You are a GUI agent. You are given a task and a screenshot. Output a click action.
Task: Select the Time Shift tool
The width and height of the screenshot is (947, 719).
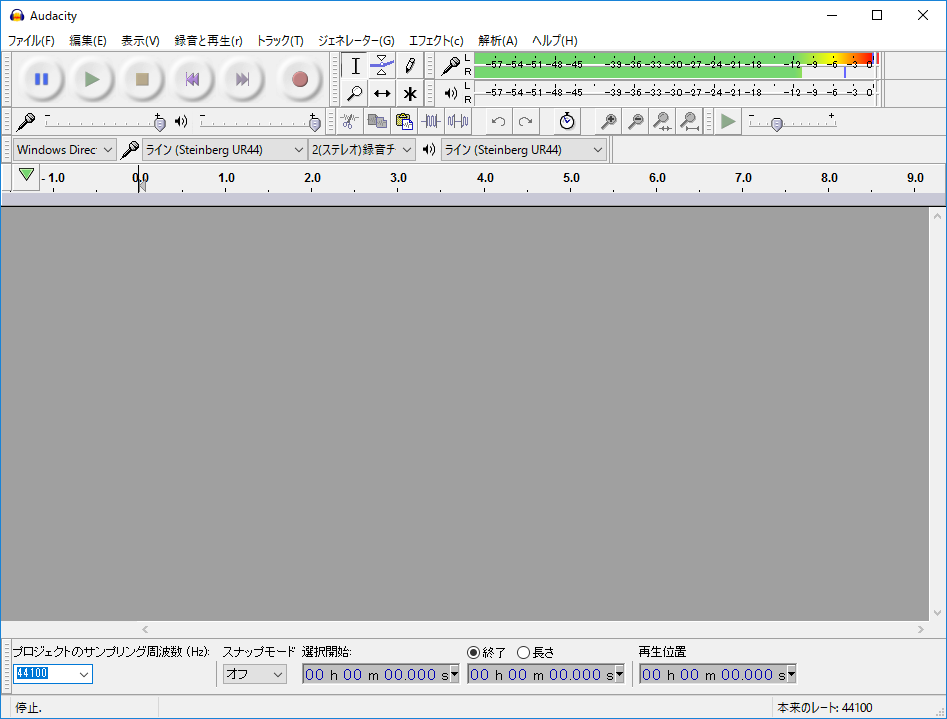pyautogui.click(x=381, y=93)
